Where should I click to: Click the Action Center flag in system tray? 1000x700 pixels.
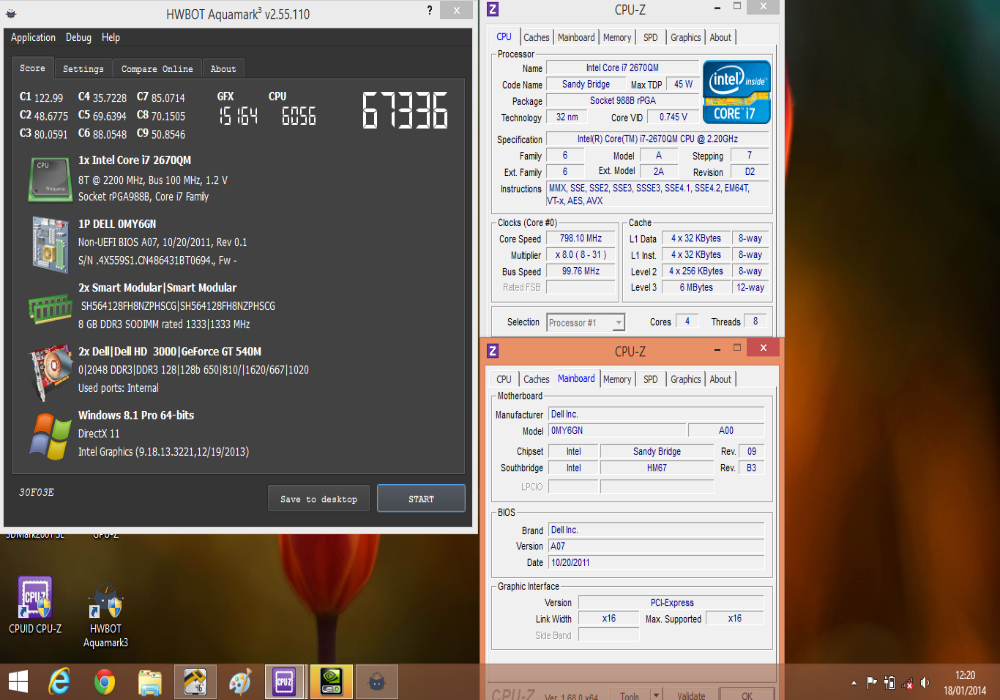(x=871, y=683)
